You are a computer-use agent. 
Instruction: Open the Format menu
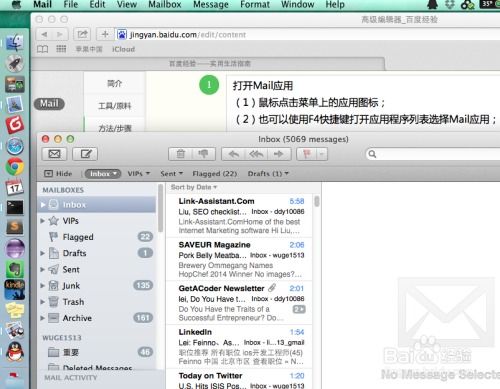click(x=255, y=5)
